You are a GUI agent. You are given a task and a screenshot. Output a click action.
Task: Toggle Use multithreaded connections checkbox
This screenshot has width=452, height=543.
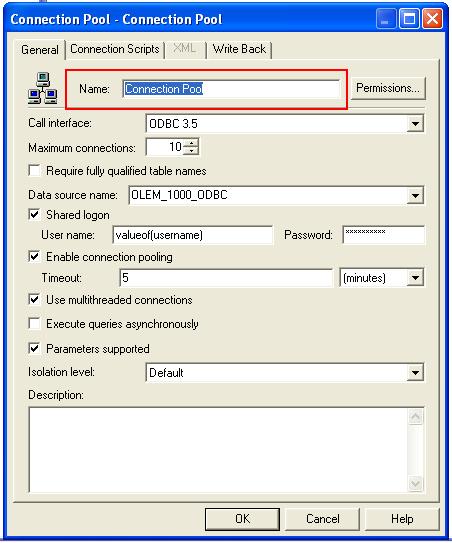(x=34, y=300)
